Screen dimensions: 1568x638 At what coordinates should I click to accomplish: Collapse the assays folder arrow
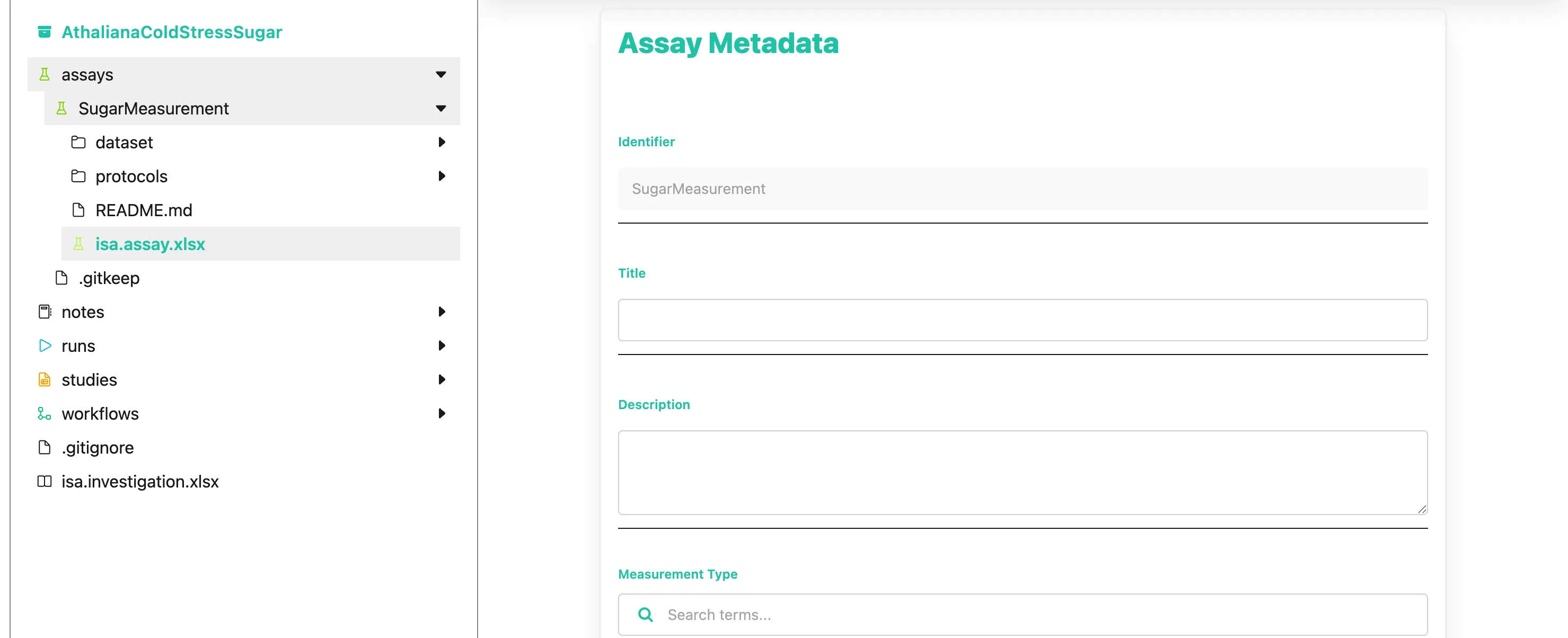pos(442,74)
